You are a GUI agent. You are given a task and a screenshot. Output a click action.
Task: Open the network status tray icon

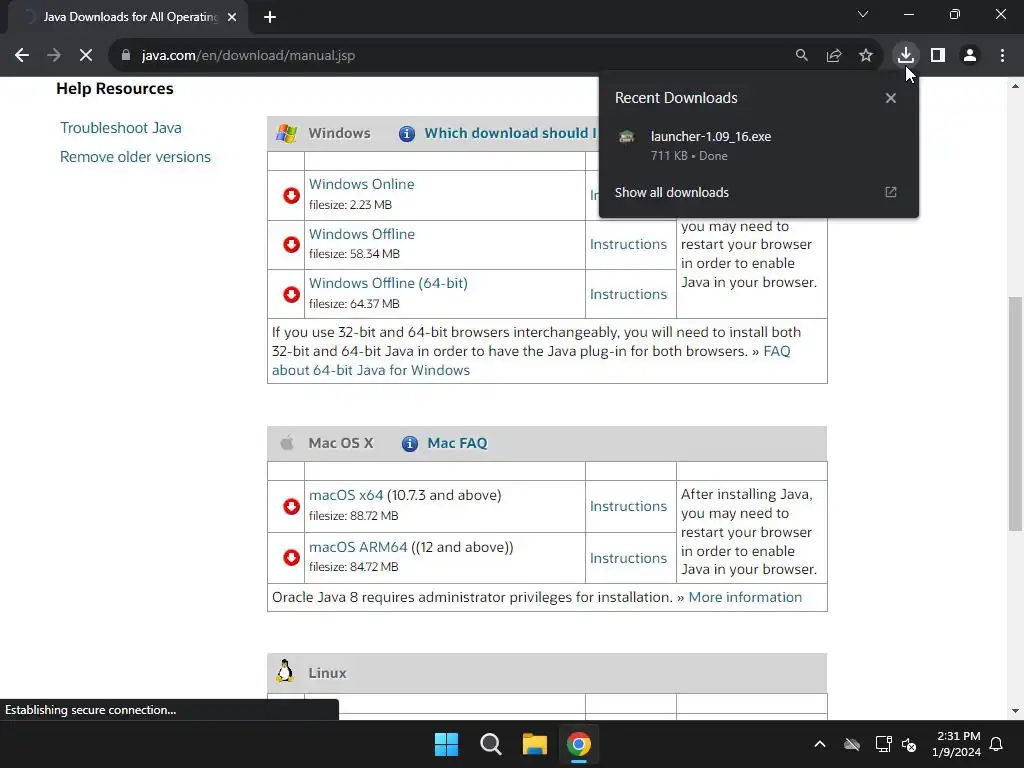pyautogui.click(x=883, y=744)
